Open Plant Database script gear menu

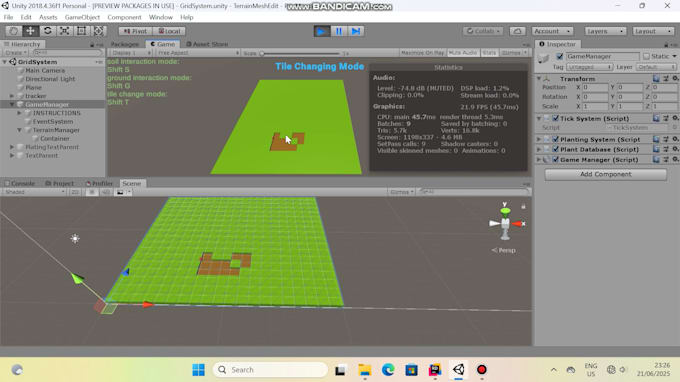[675, 149]
